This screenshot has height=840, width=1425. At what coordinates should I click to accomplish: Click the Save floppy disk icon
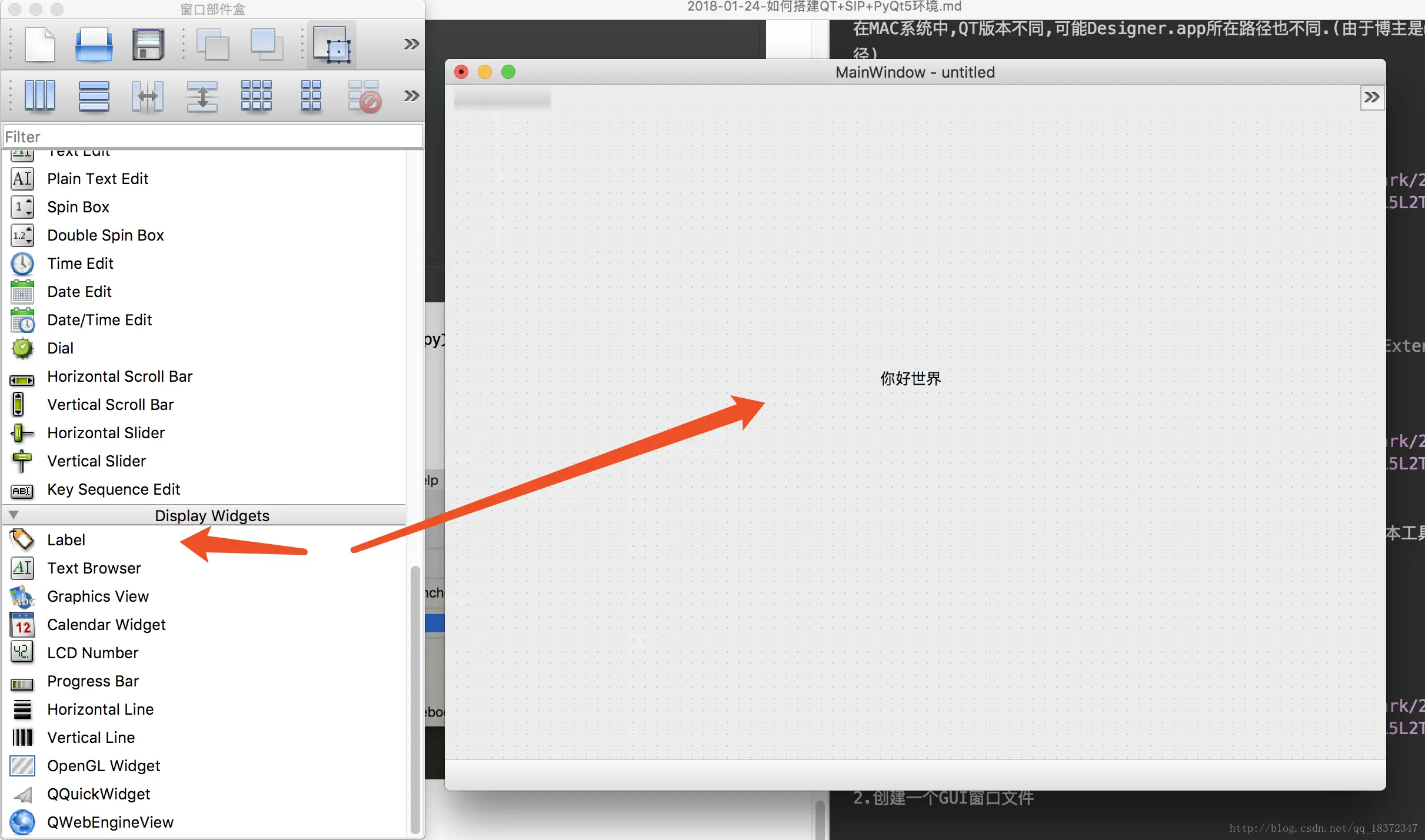coord(148,44)
